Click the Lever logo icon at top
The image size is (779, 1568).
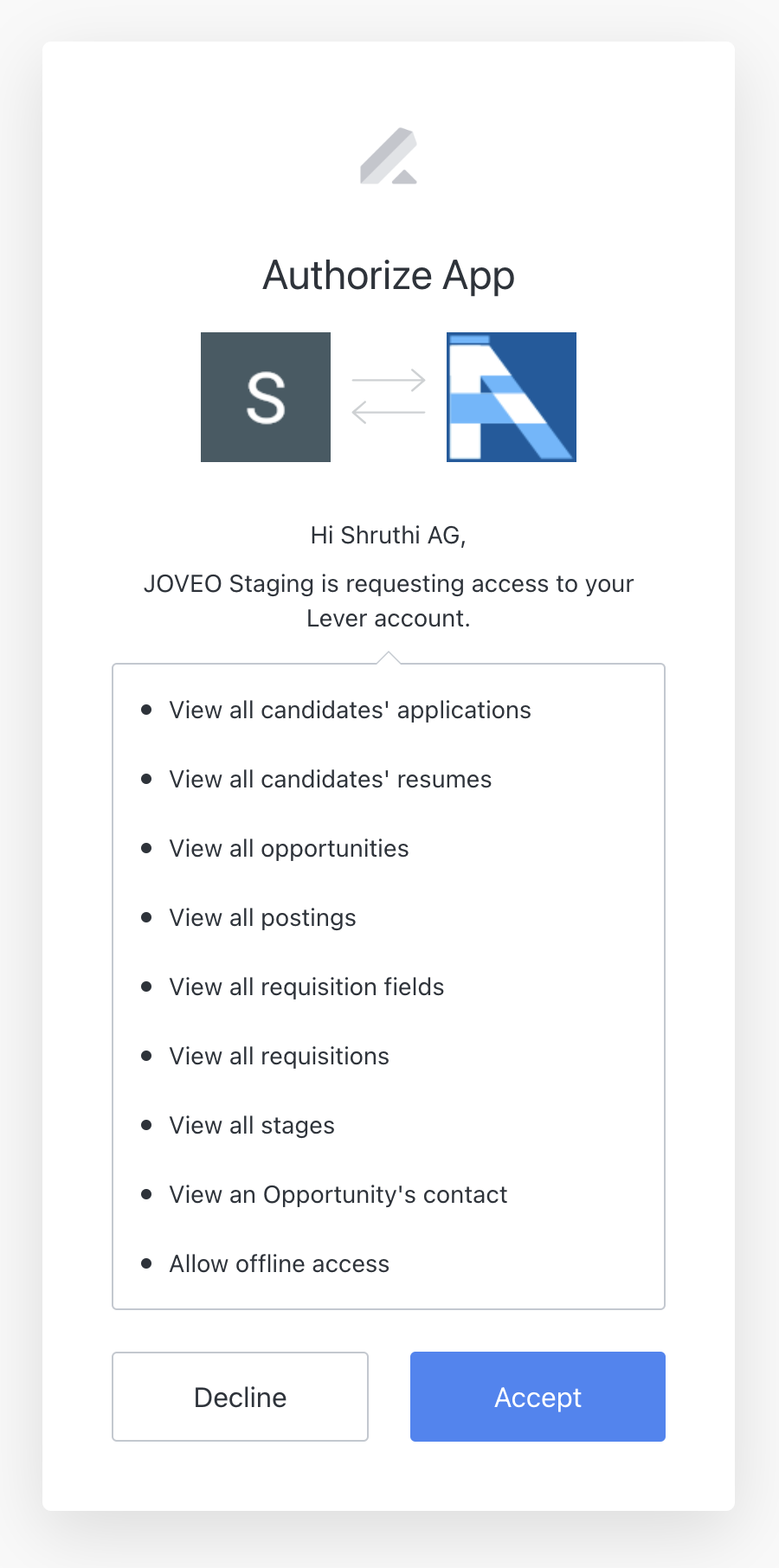(389, 157)
